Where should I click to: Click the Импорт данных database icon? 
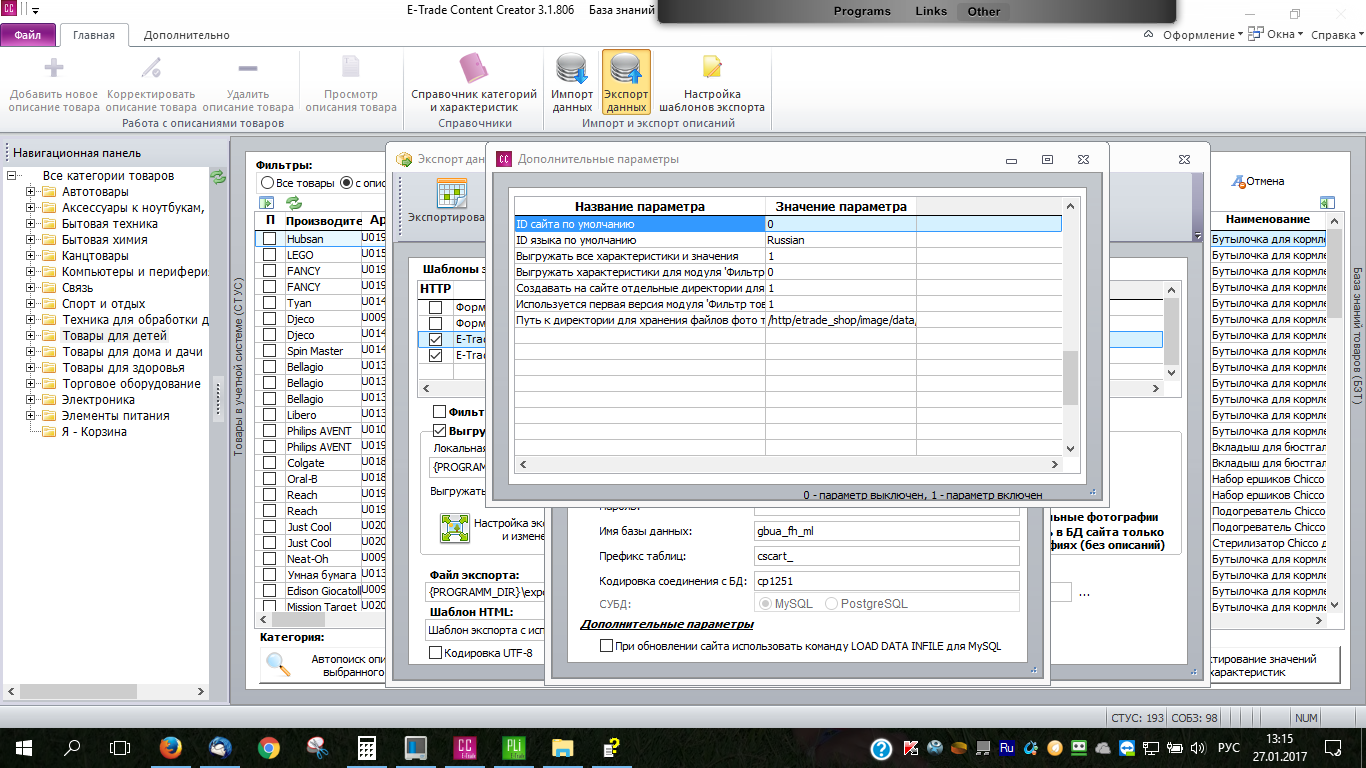click(573, 68)
